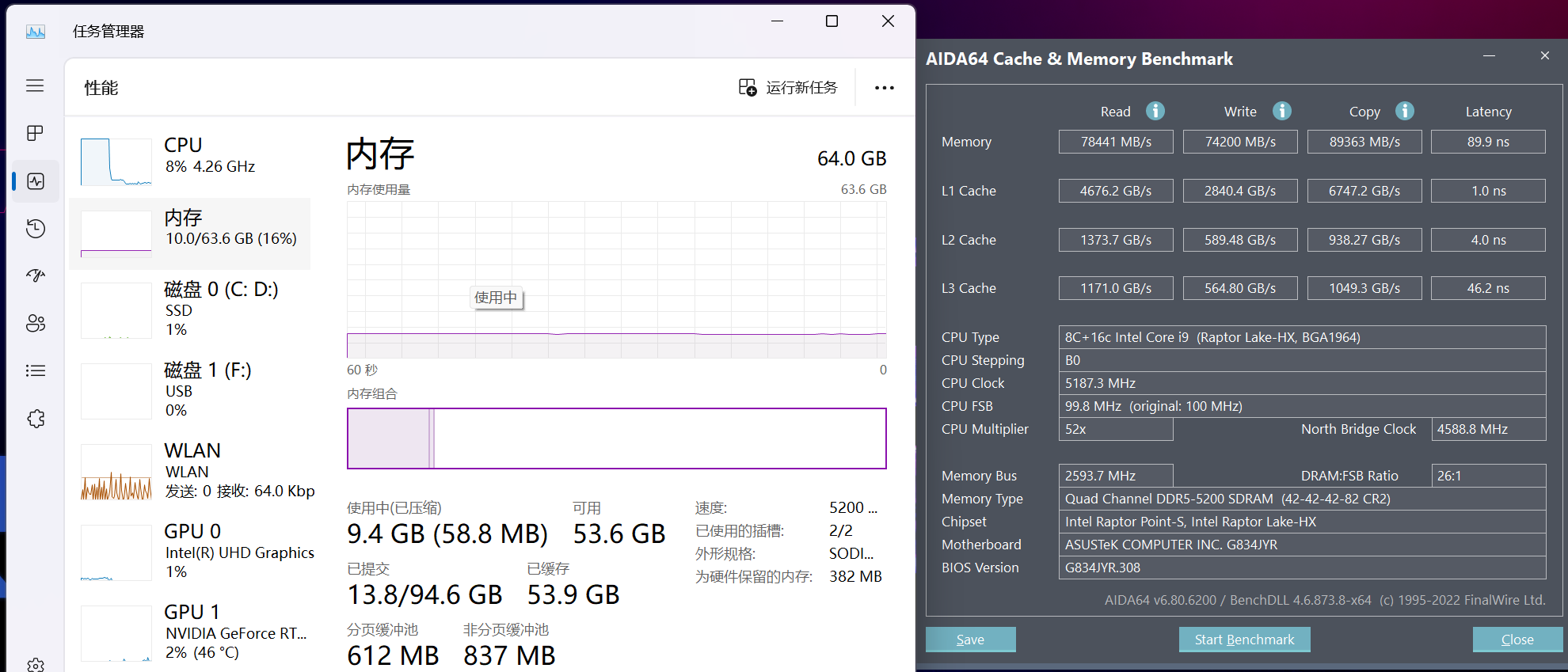Open the App history page icon
The width and height of the screenshot is (1568, 672).
[35, 229]
